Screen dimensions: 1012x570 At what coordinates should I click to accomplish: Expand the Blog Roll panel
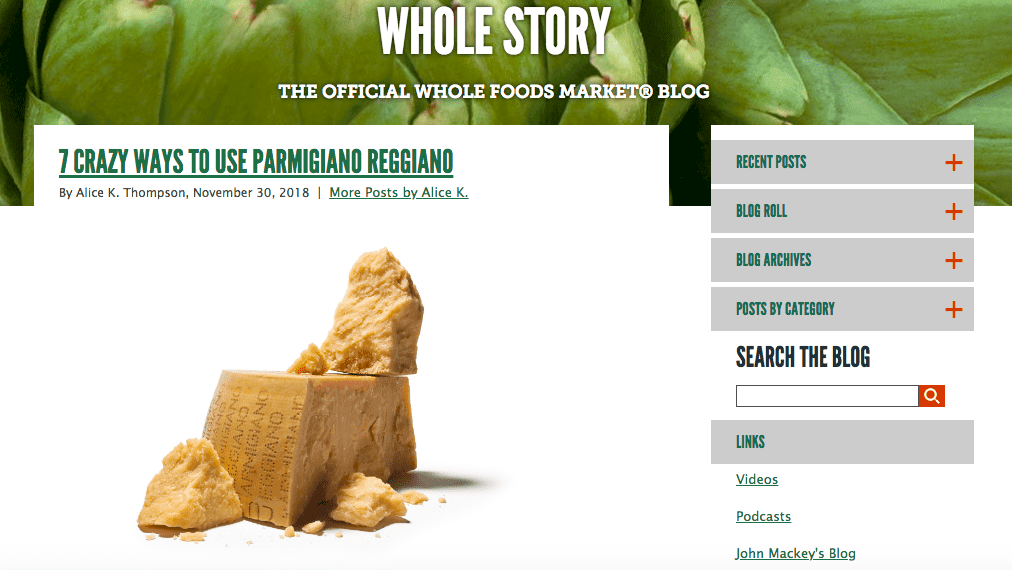(842, 211)
